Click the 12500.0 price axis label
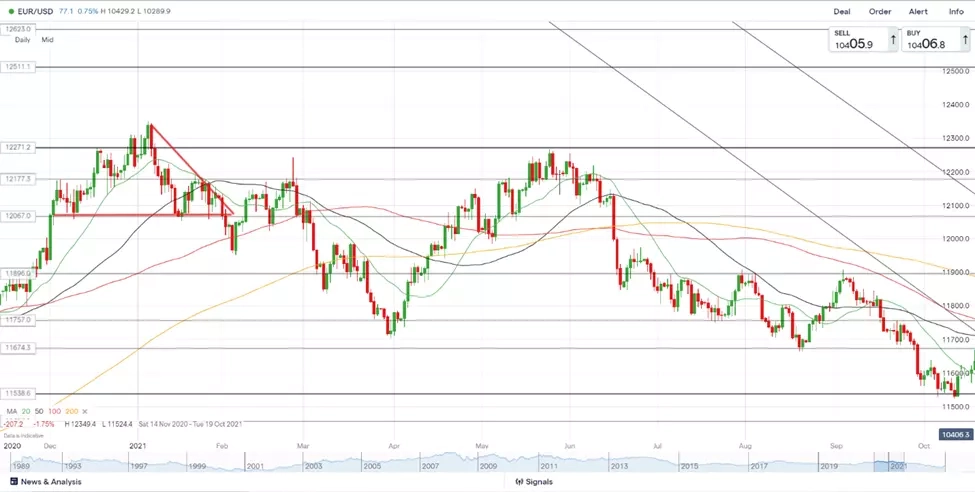Image resolution: width=975 pixels, height=492 pixels. 954,72
